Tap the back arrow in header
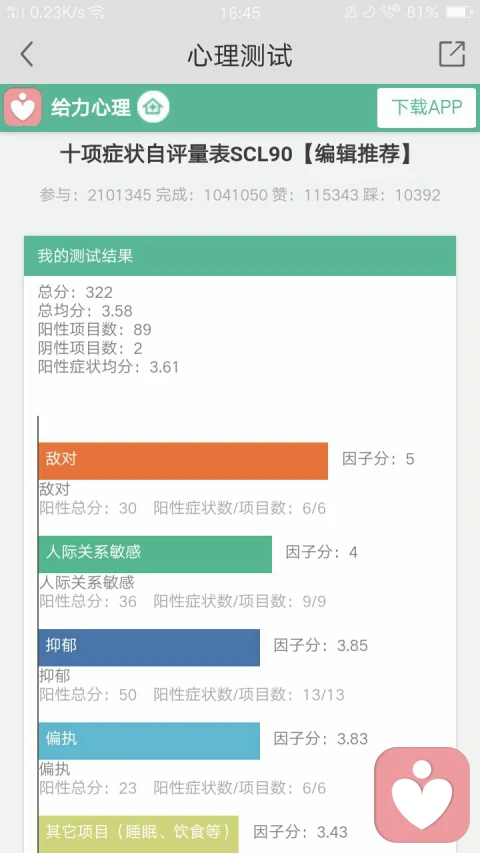 [27, 54]
